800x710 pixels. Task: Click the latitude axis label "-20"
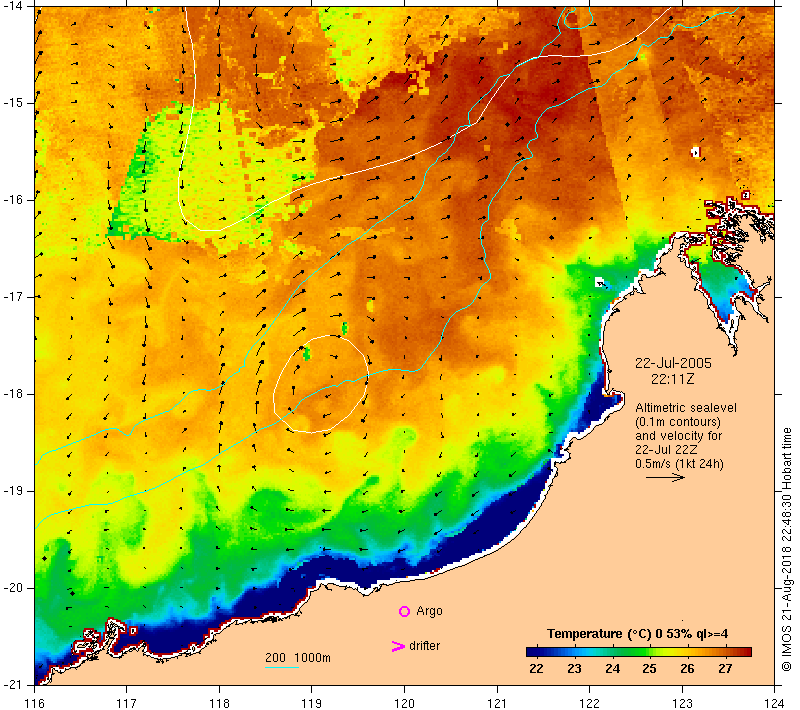coord(13,588)
